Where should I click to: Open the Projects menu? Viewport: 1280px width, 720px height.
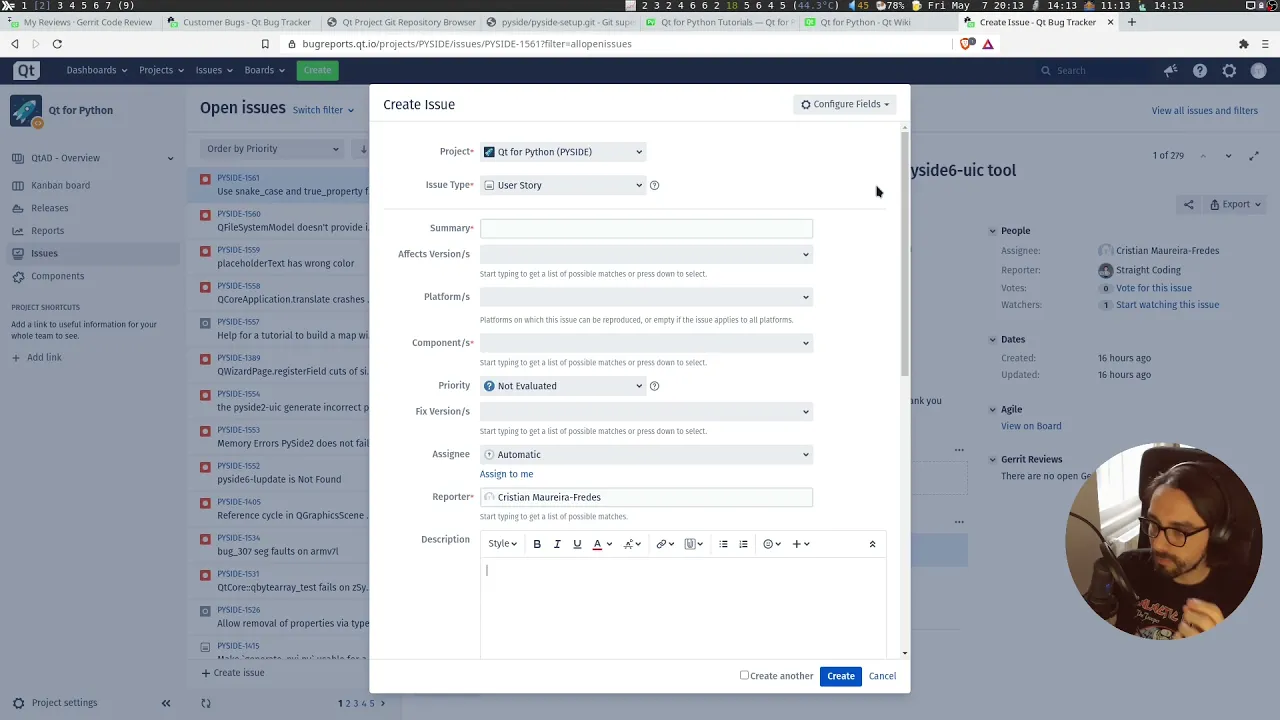point(160,70)
